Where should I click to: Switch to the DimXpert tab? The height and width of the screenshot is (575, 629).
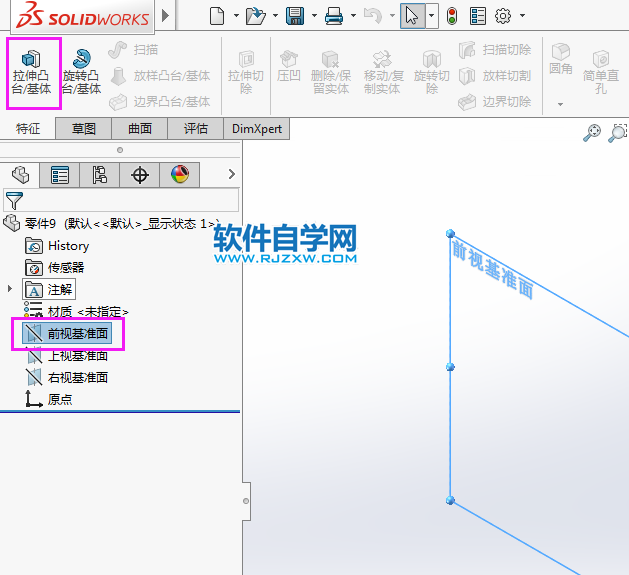coord(257,129)
